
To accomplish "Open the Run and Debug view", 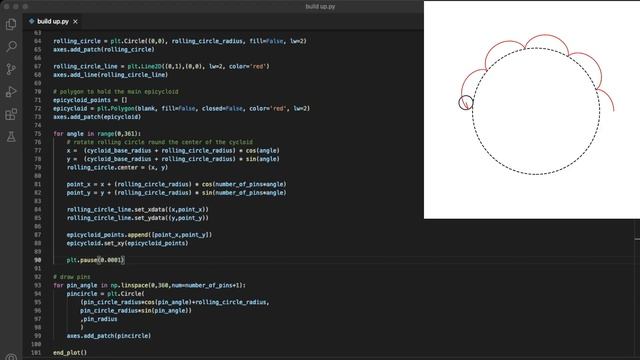I will click(x=11, y=91).
